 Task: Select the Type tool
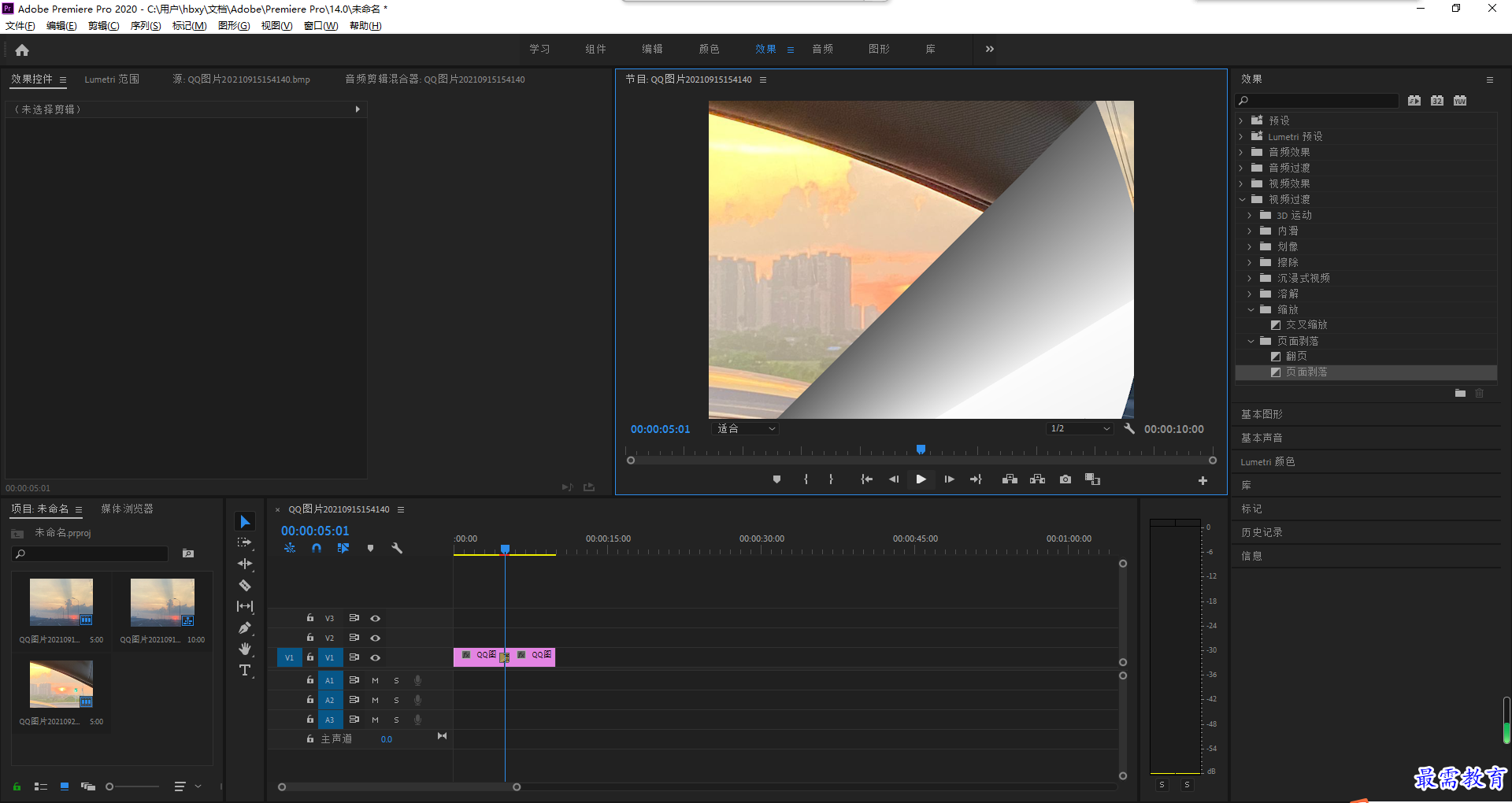click(245, 670)
